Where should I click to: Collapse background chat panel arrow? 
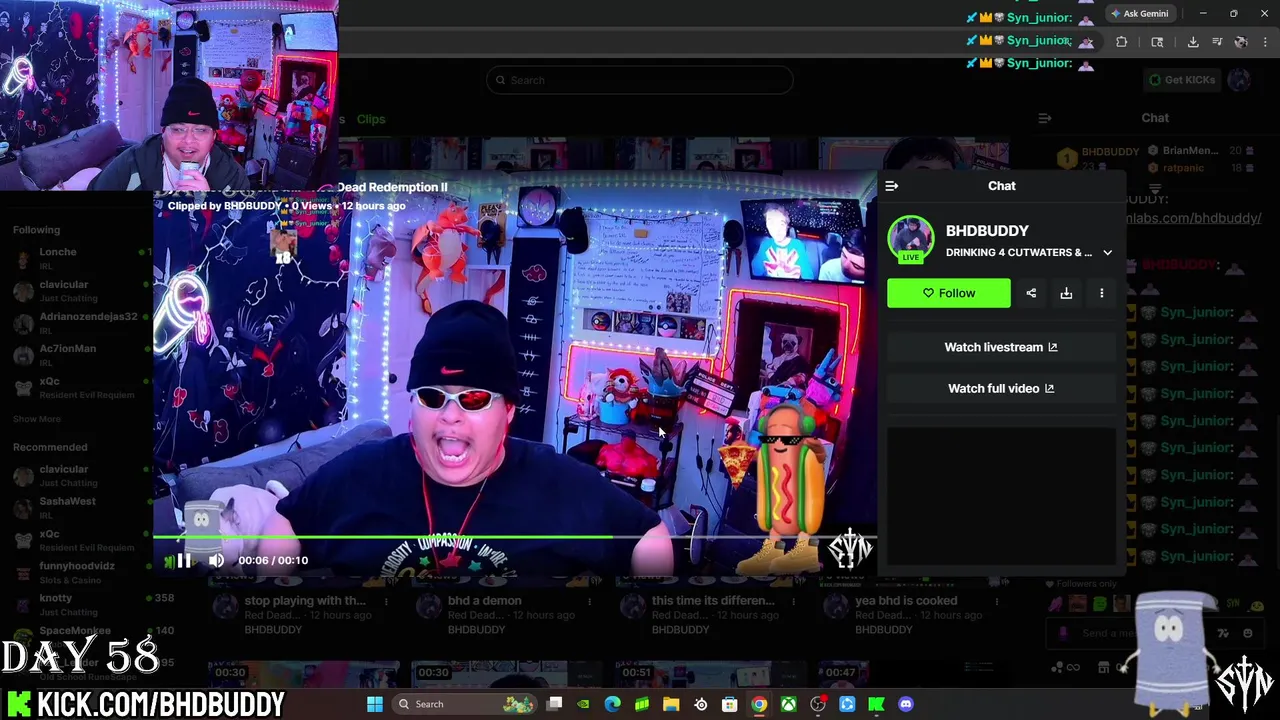click(1045, 118)
